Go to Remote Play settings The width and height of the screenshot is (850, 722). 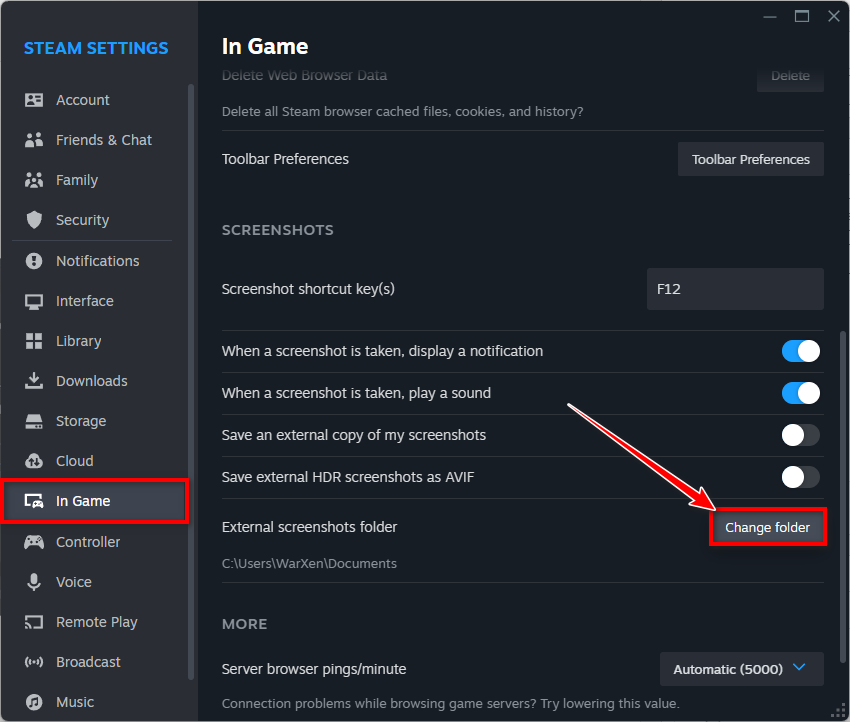coord(96,622)
